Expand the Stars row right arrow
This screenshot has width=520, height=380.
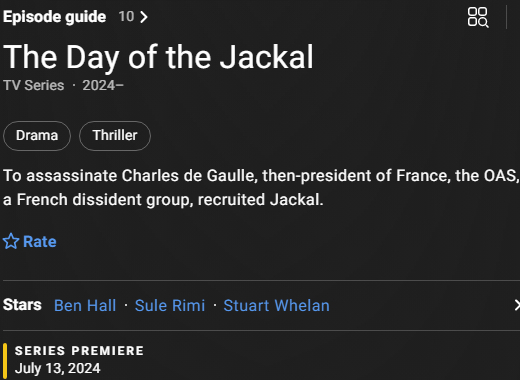(x=517, y=305)
